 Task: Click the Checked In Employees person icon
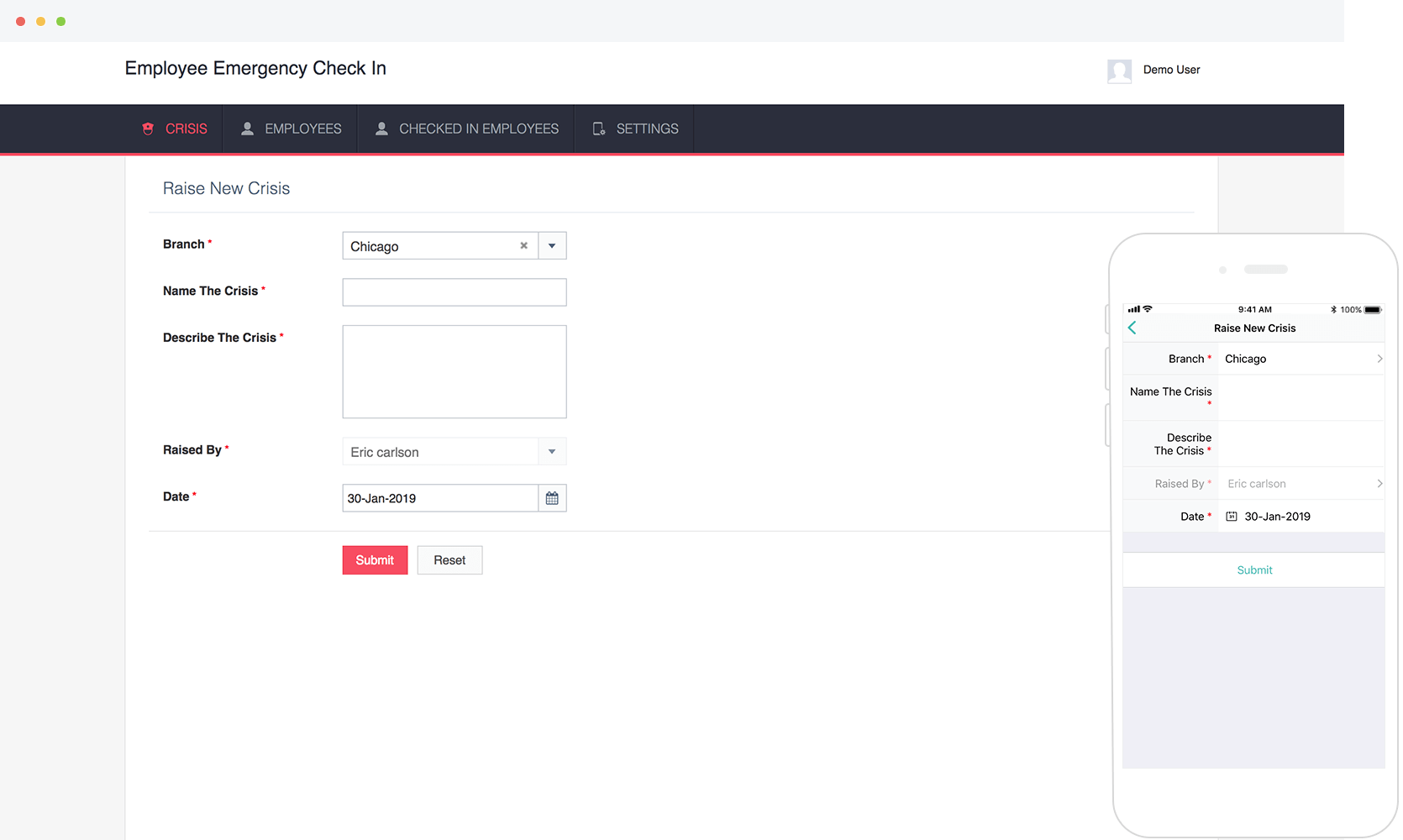(x=381, y=129)
